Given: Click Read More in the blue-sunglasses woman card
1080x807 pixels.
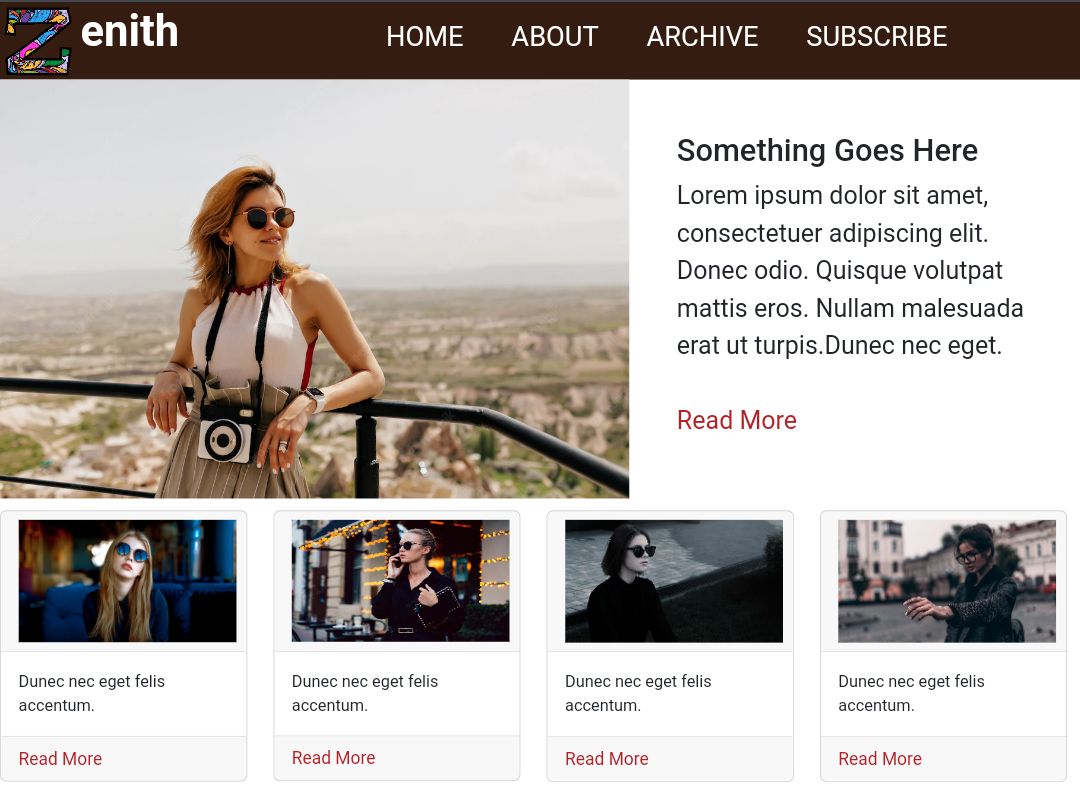Looking at the screenshot, I should [60, 759].
